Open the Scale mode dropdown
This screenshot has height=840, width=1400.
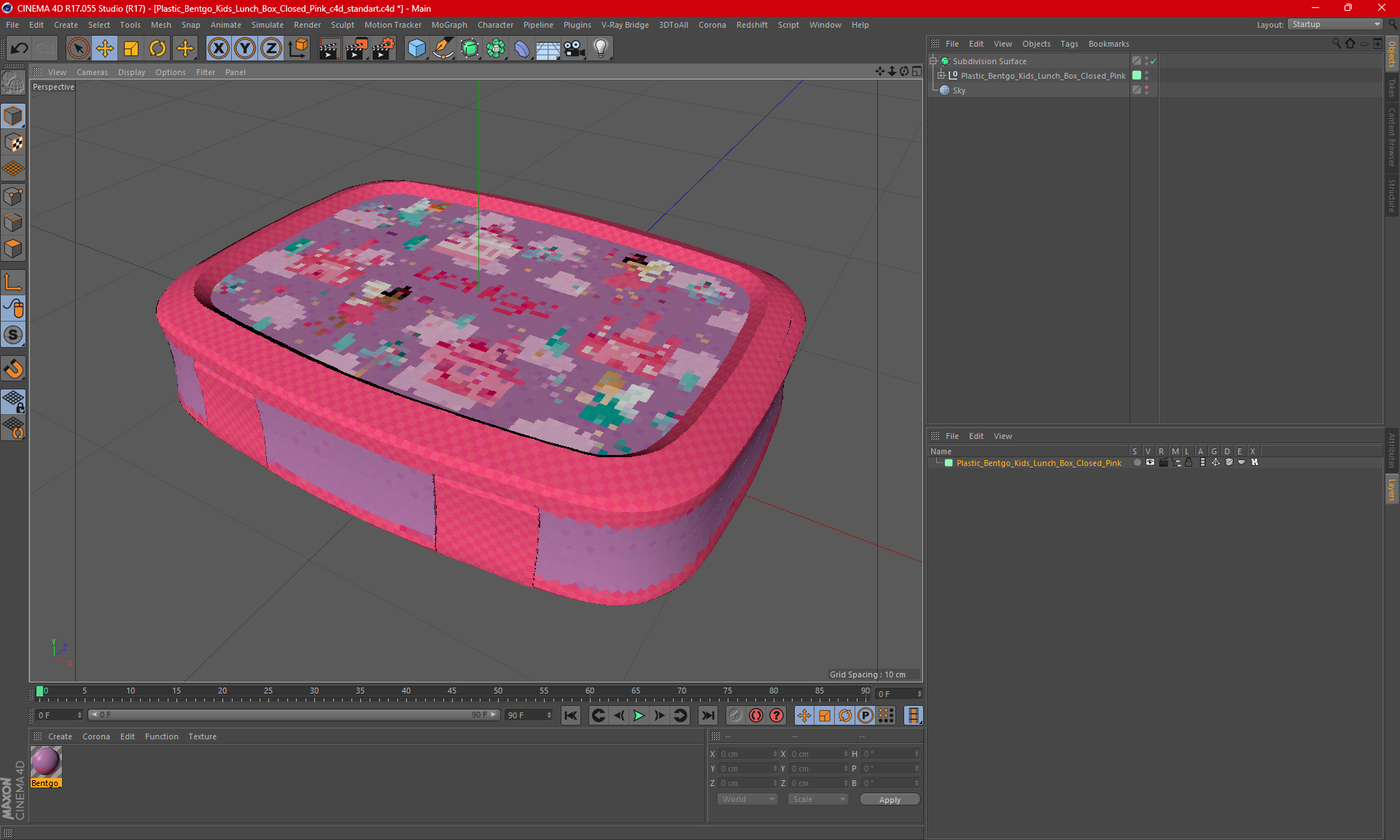[x=818, y=799]
